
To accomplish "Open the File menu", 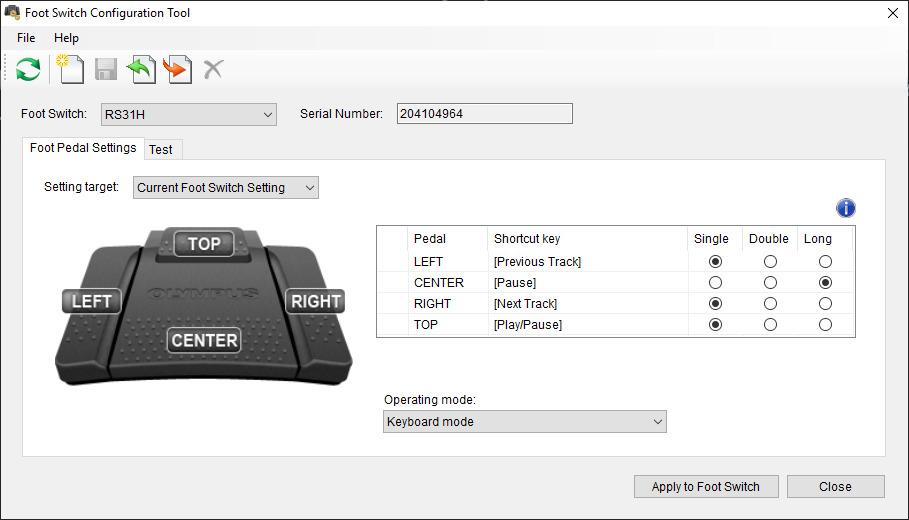I will (x=26, y=38).
